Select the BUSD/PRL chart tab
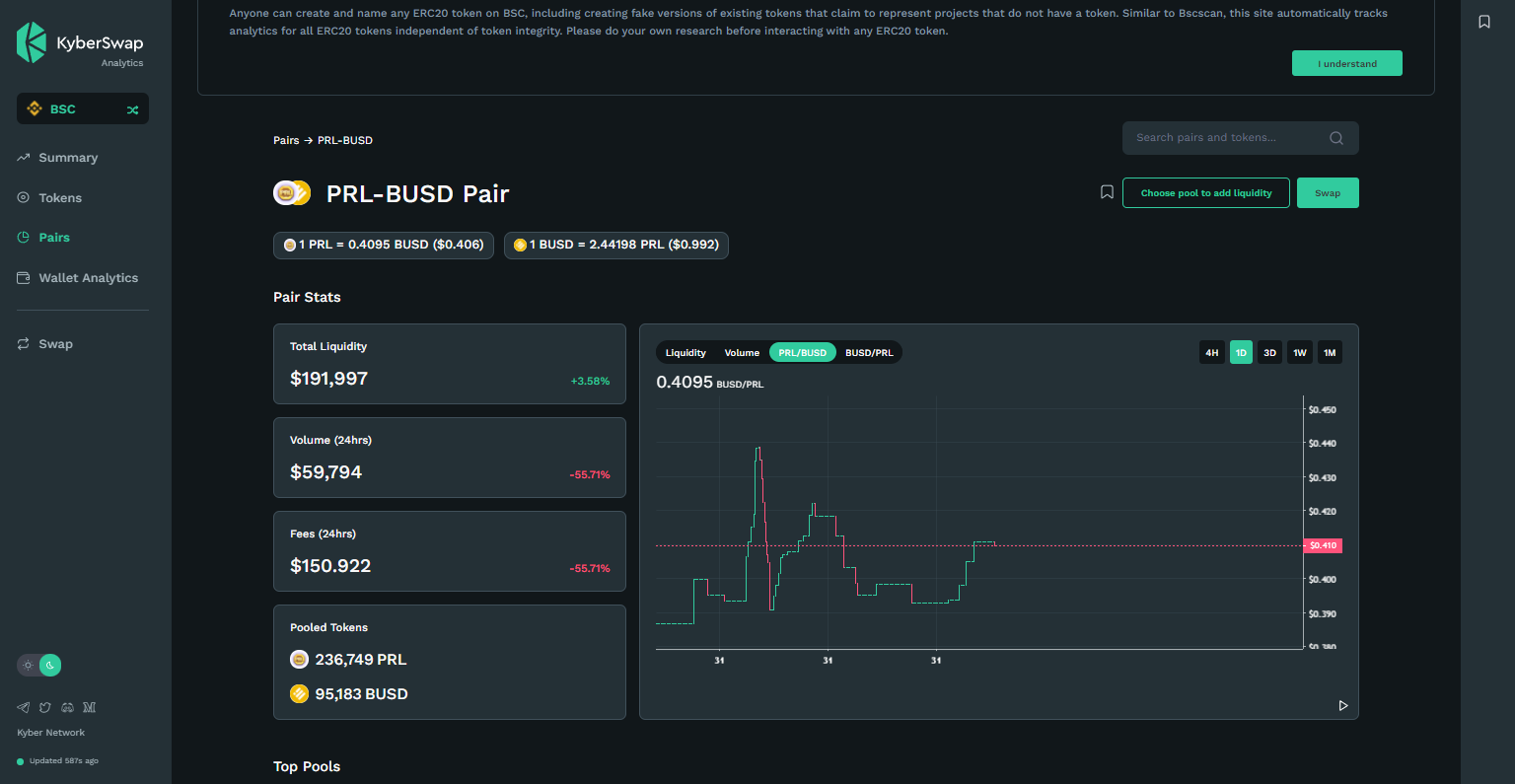 [x=869, y=353]
